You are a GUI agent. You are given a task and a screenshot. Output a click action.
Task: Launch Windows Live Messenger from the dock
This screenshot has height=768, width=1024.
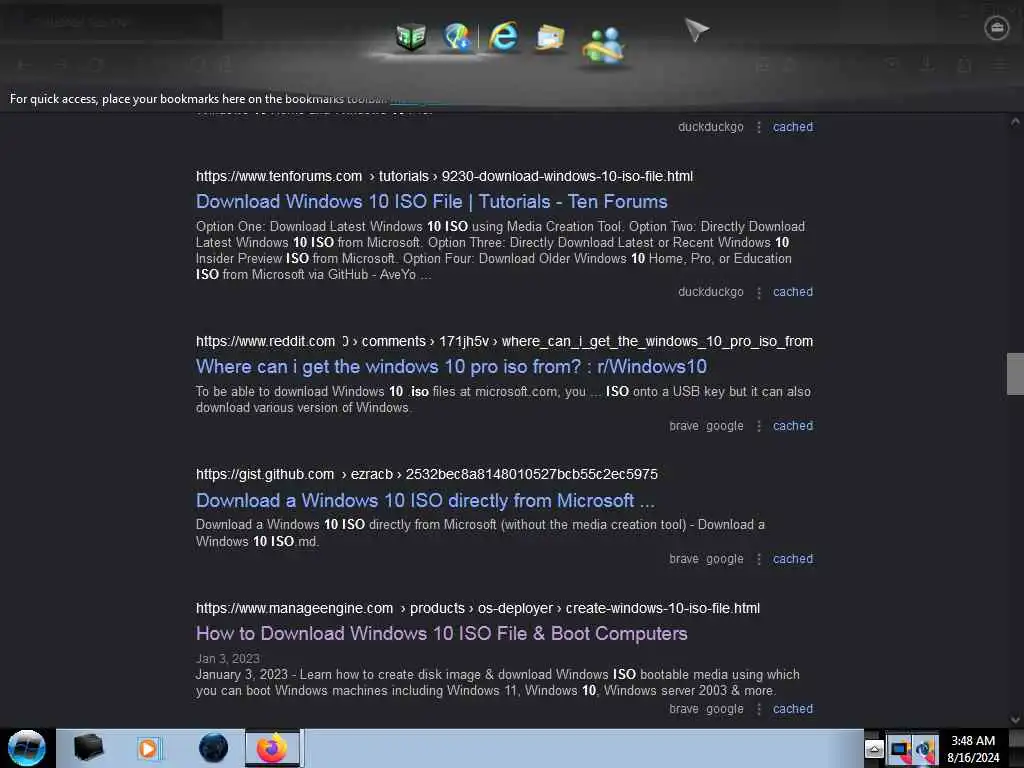click(x=603, y=46)
